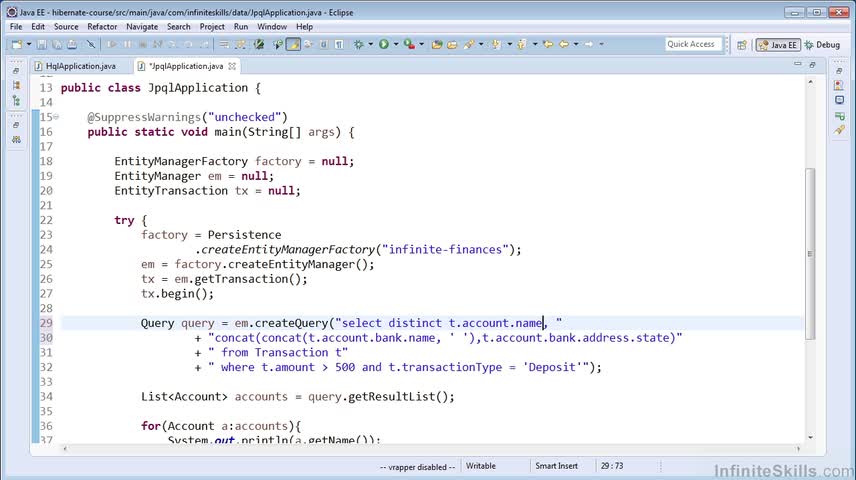Image resolution: width=856 pixels, height=480 pixels.
Task: Toggle Mark Occurrences highlighted button
Action: coord(293,44)
